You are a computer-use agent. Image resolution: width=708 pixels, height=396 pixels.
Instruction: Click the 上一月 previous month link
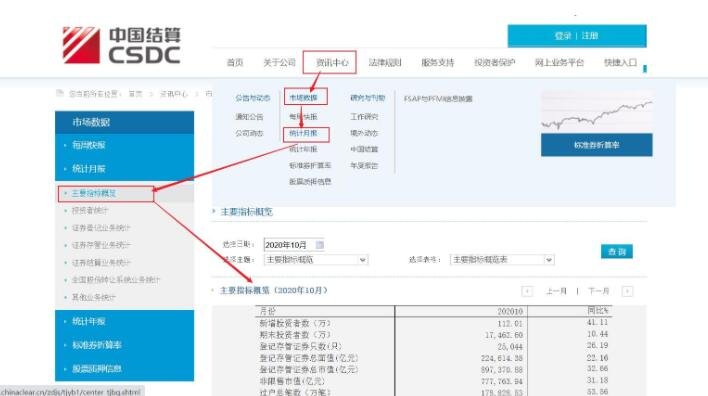point(556,291)
